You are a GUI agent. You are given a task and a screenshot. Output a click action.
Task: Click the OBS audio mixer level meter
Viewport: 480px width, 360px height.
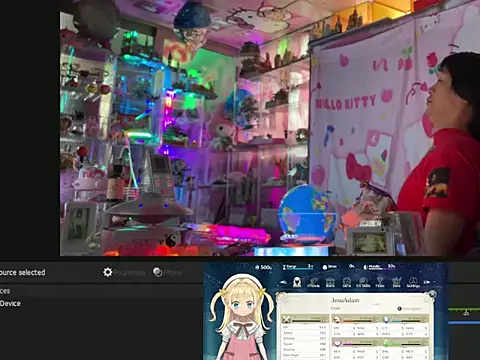(x=464, y=310)
